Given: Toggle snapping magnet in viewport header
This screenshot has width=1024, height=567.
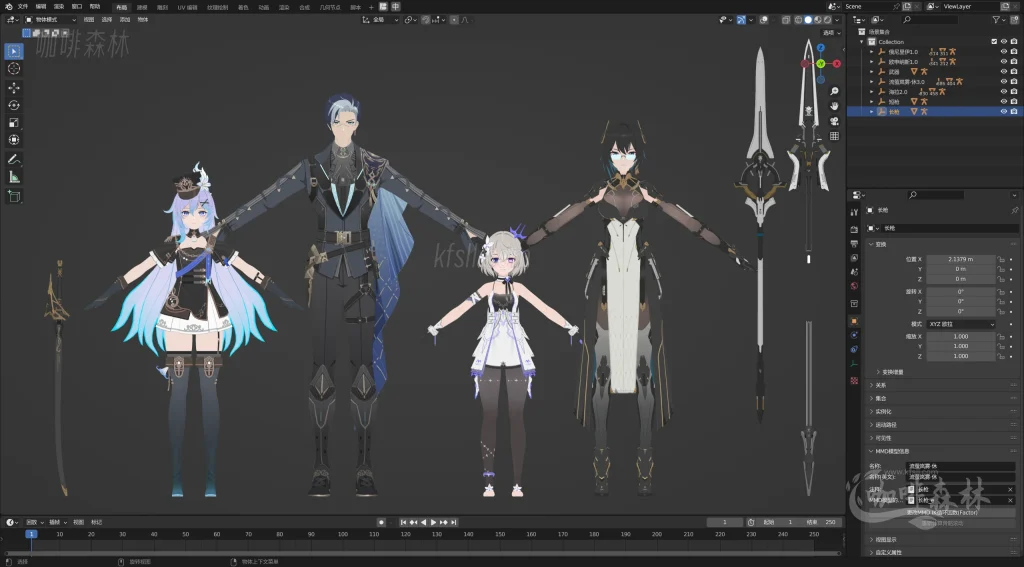Looking at the screenshot, I should click(x=426, y=20).
